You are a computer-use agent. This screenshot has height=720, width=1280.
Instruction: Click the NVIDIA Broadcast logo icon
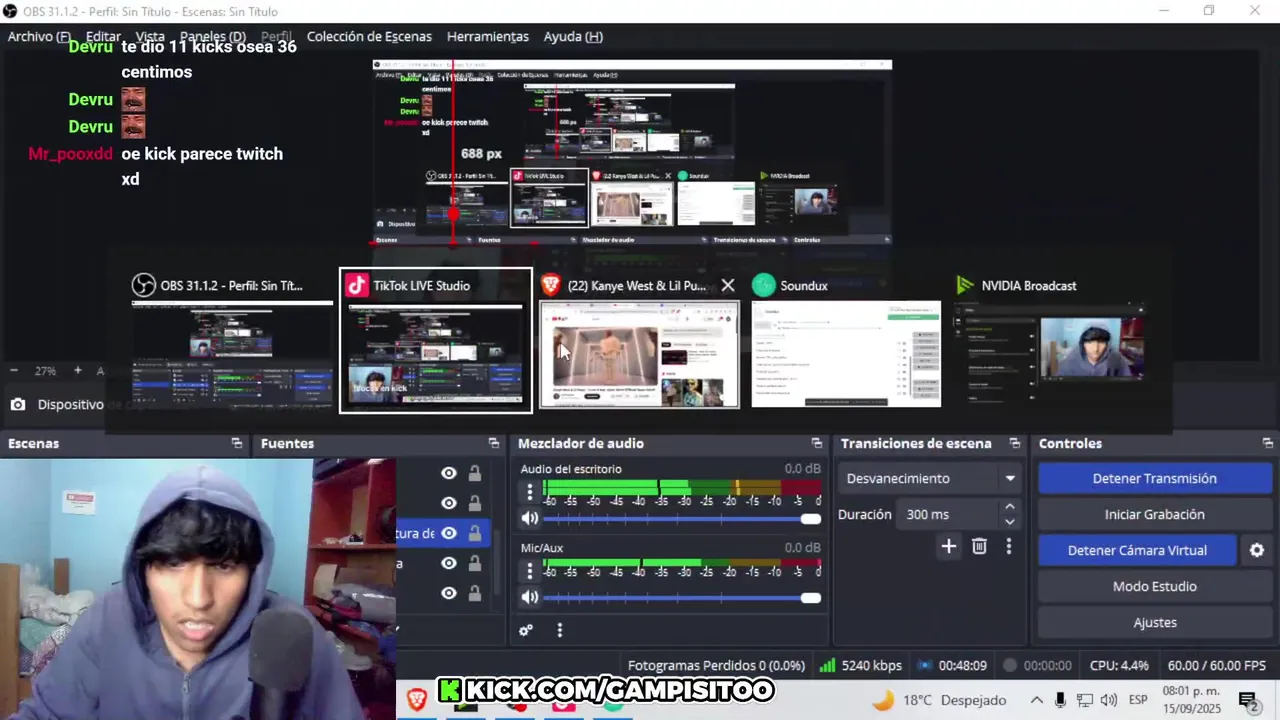click(x=965, y=285)
